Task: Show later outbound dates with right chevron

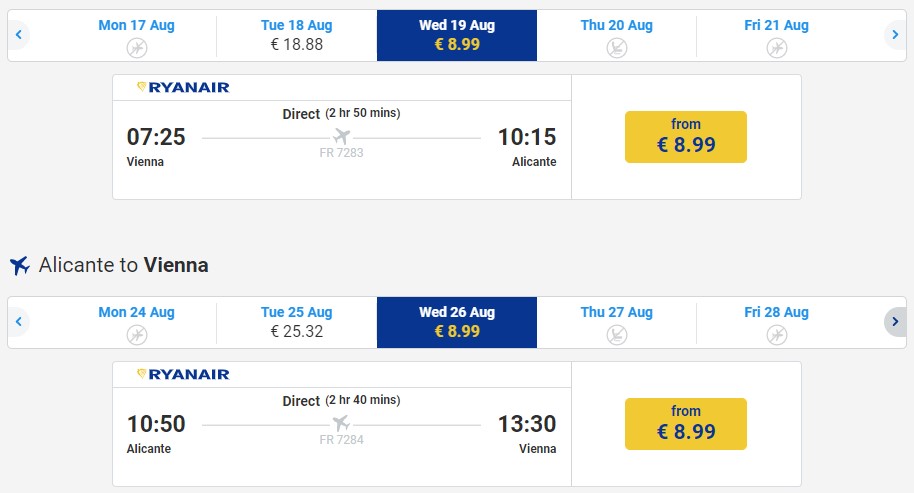Action: pyautogui.click(x=895, y=34)
